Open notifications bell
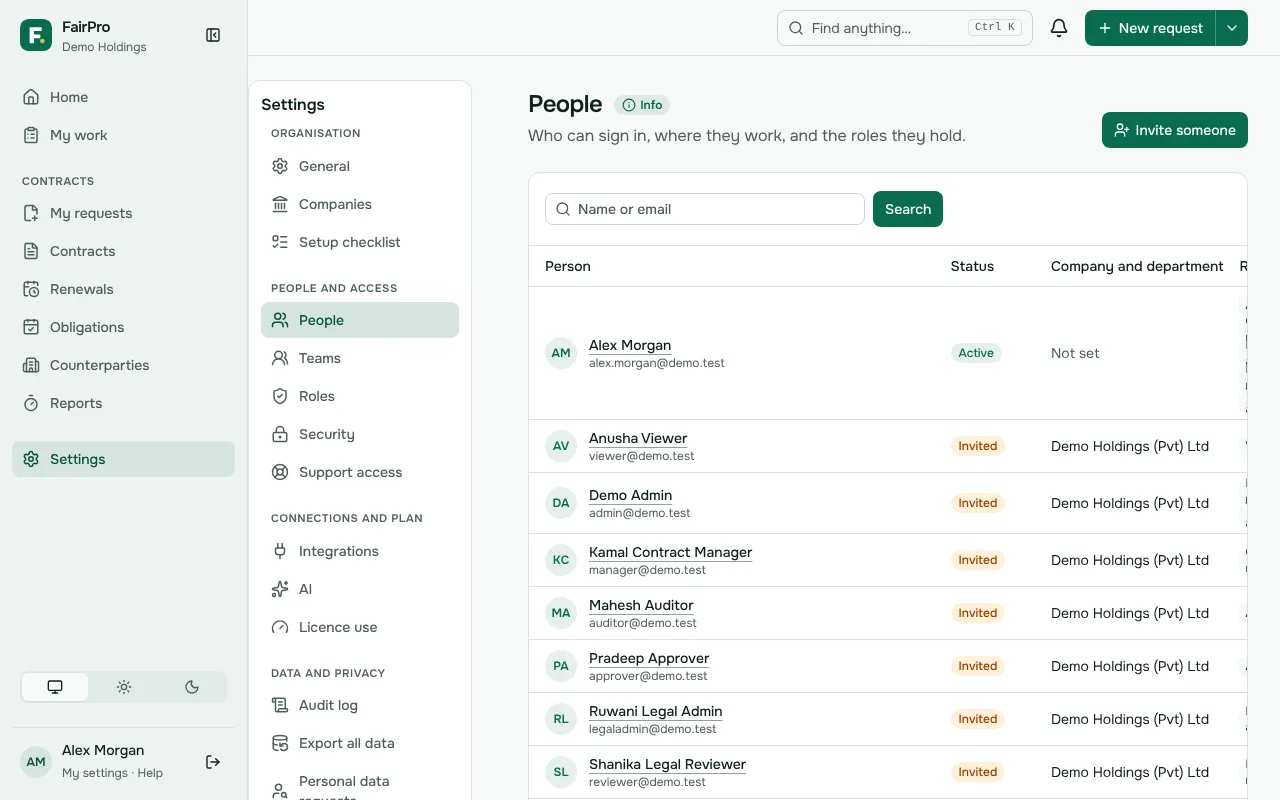Image resolution: width=1280 pixels, height=800 pixels. point(1059,28)
